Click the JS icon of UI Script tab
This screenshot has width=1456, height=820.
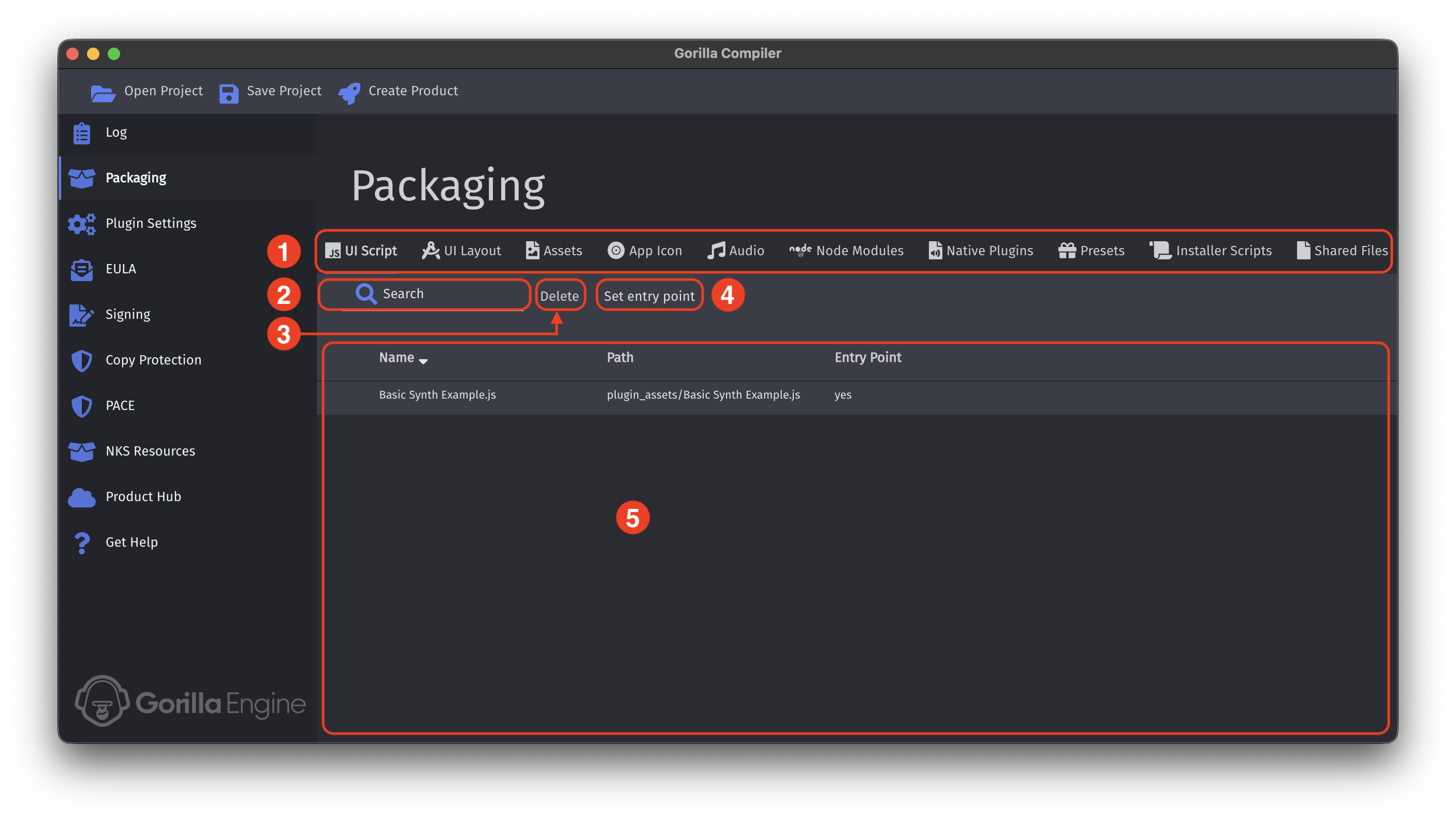(333, 251)
